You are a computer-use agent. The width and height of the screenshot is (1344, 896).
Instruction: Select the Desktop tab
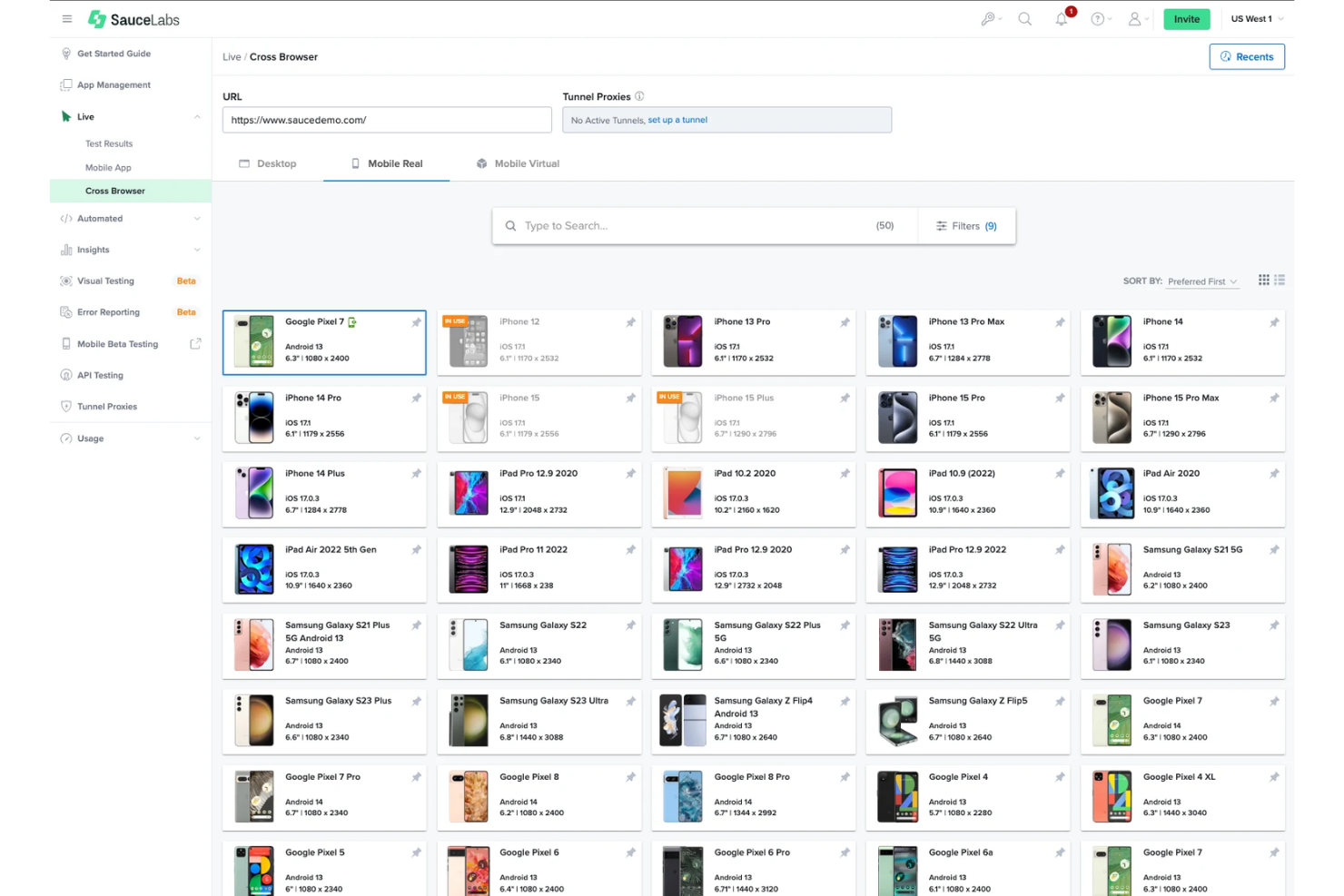click(x=268, y=164)
